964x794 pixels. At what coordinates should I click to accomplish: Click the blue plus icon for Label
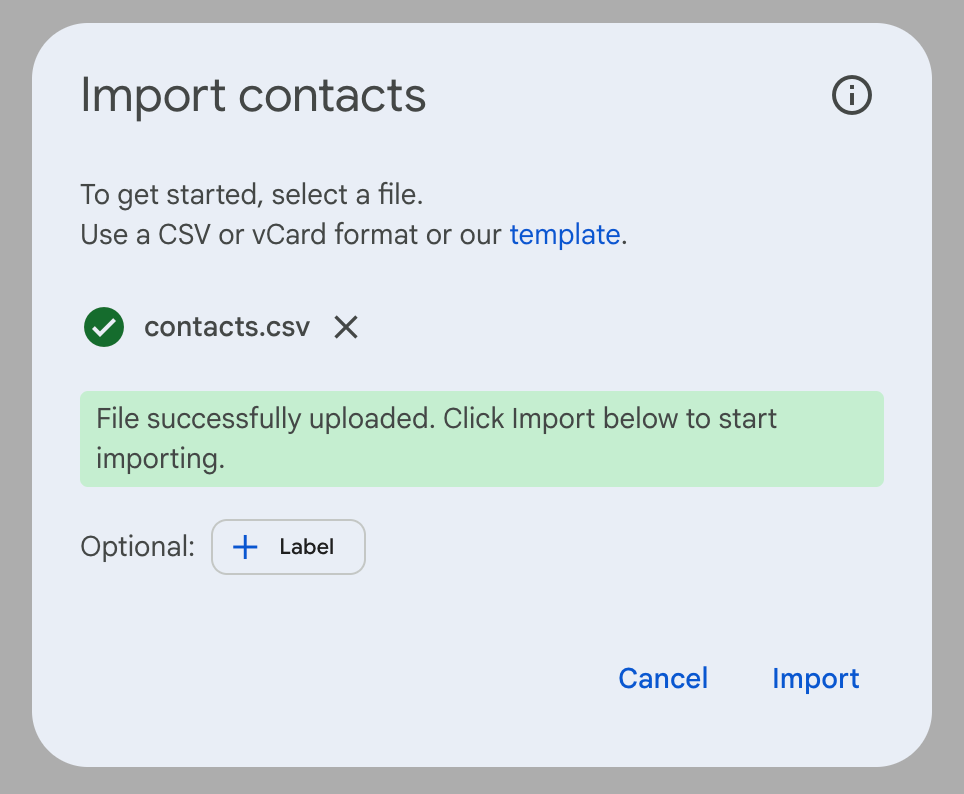[245, 547]
